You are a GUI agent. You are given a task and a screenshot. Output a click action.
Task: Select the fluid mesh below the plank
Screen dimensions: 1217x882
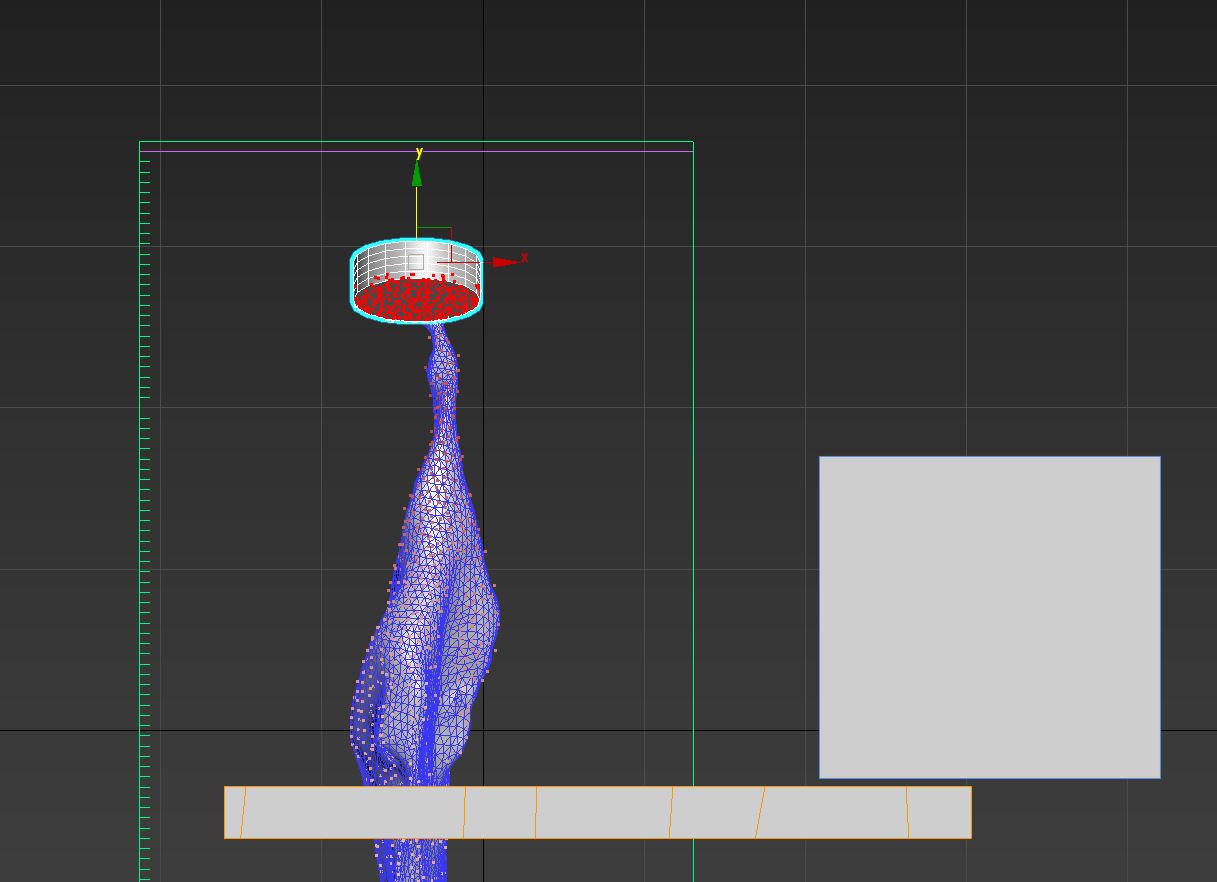tap(412, 860)
